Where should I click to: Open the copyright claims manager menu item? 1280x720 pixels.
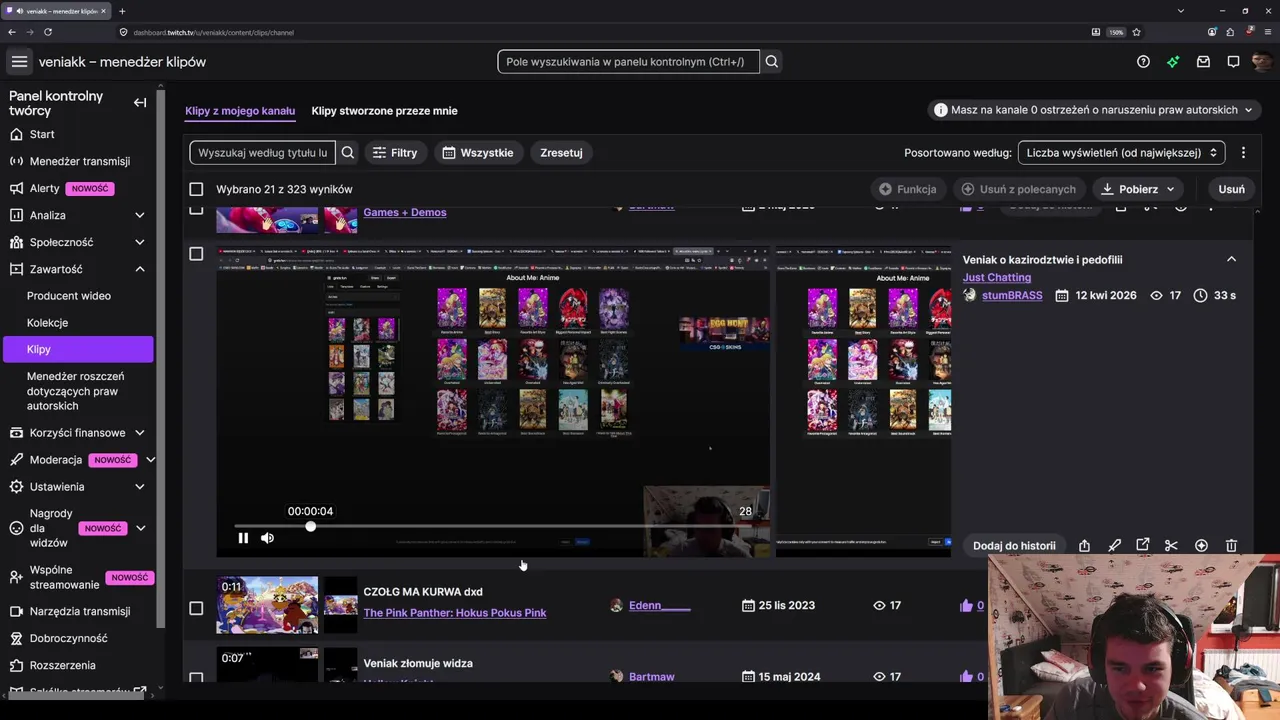point(80,391)
